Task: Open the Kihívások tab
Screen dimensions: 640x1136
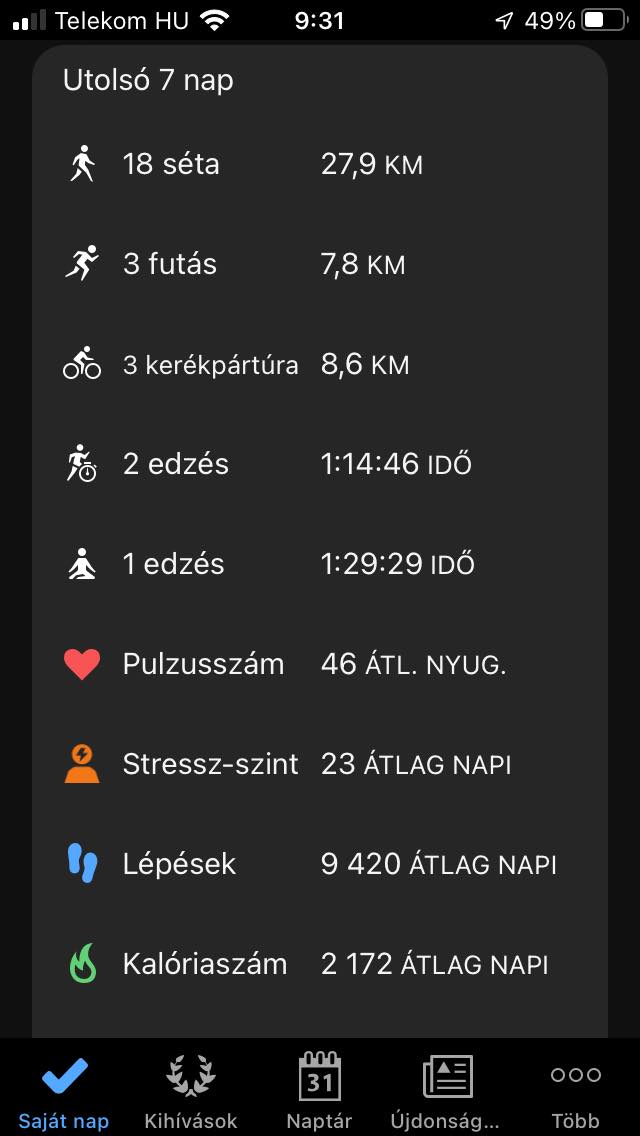Action: 191,1090
